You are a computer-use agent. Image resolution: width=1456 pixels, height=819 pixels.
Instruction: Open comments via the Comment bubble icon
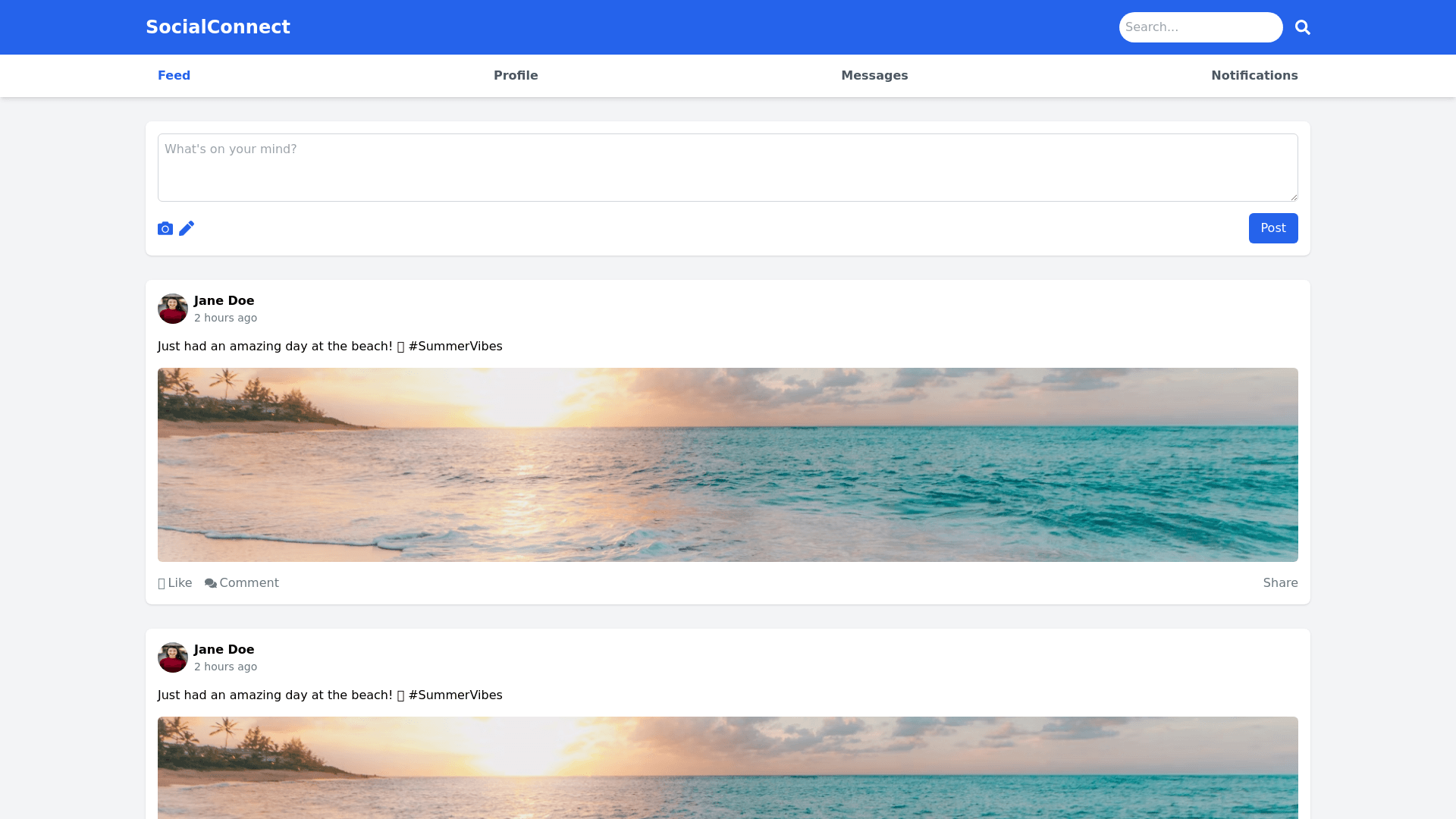point(211,583)
